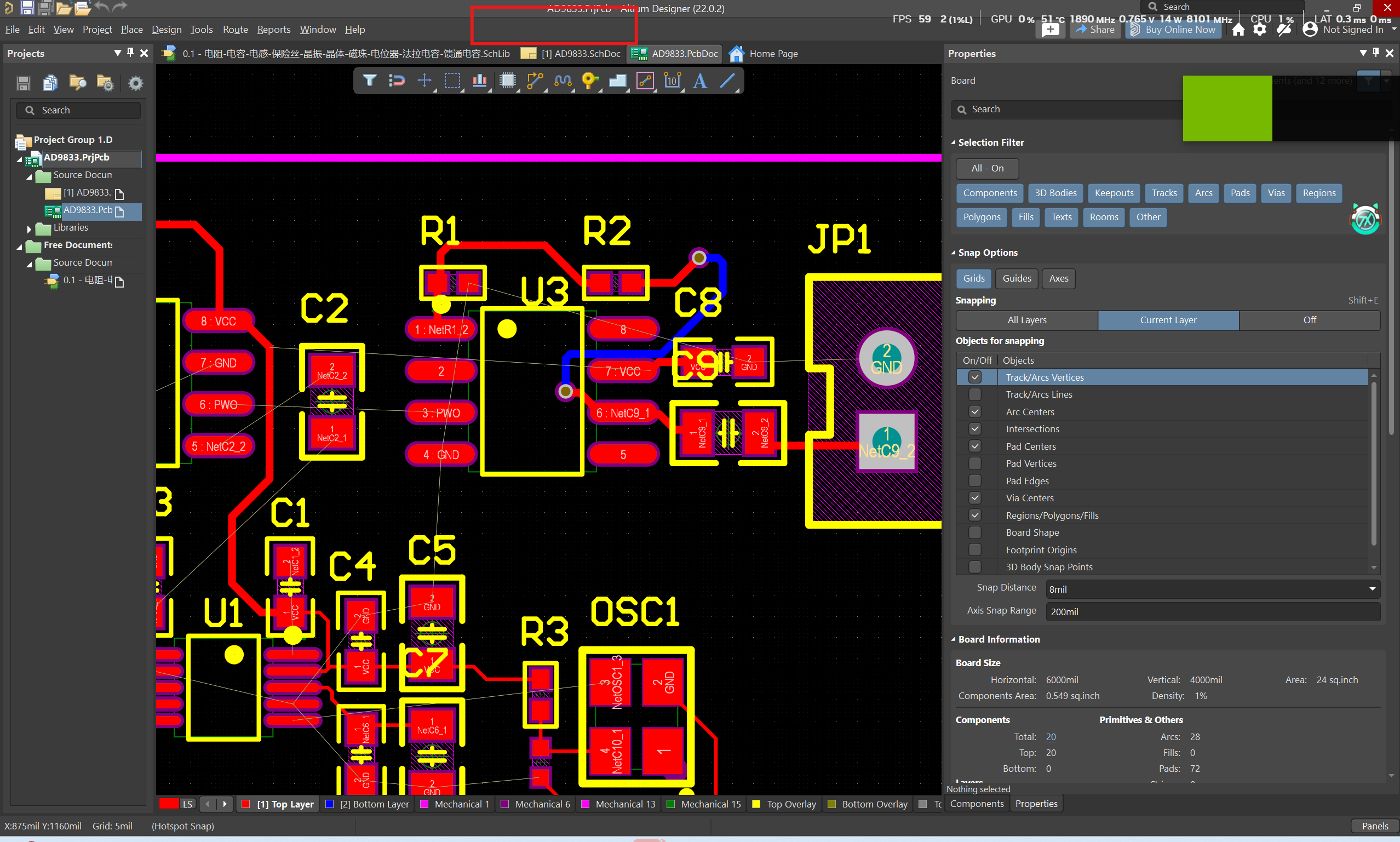Screen dimensions: 1400x842
Task: Click the place dimension tool icon
Action: coord(672,81)
